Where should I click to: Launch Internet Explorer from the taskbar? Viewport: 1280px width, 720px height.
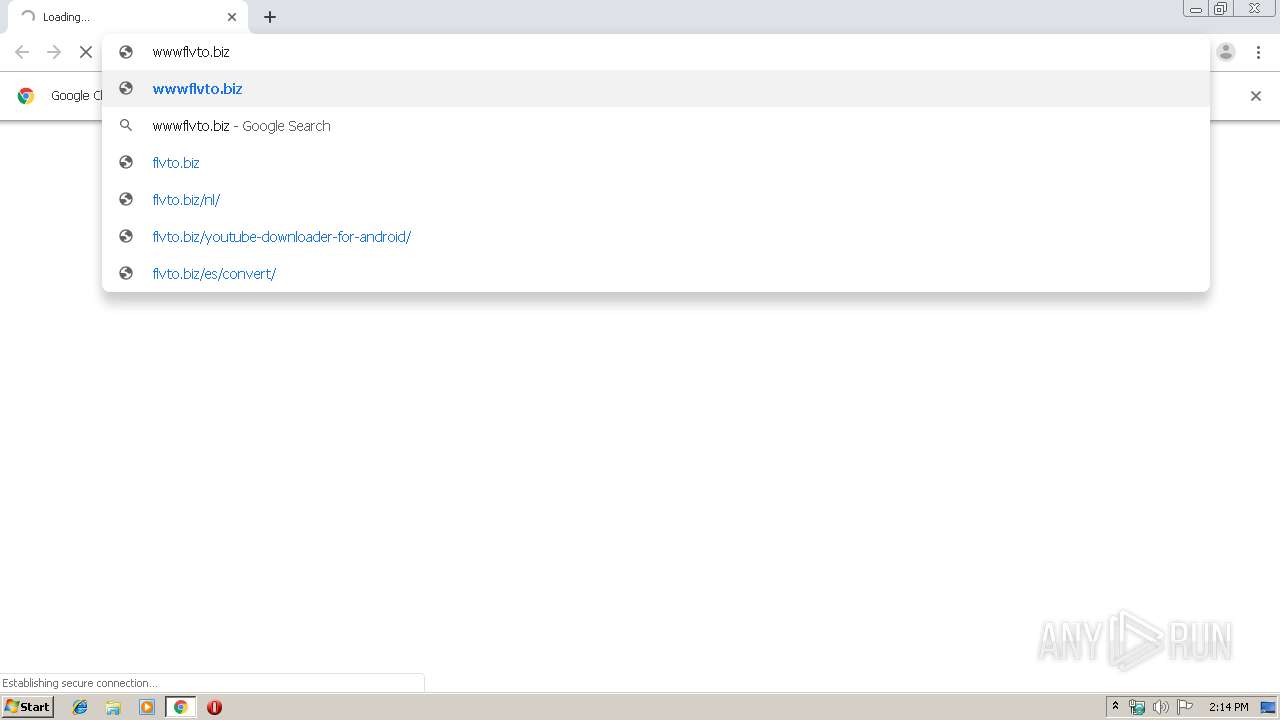[80, 707]
